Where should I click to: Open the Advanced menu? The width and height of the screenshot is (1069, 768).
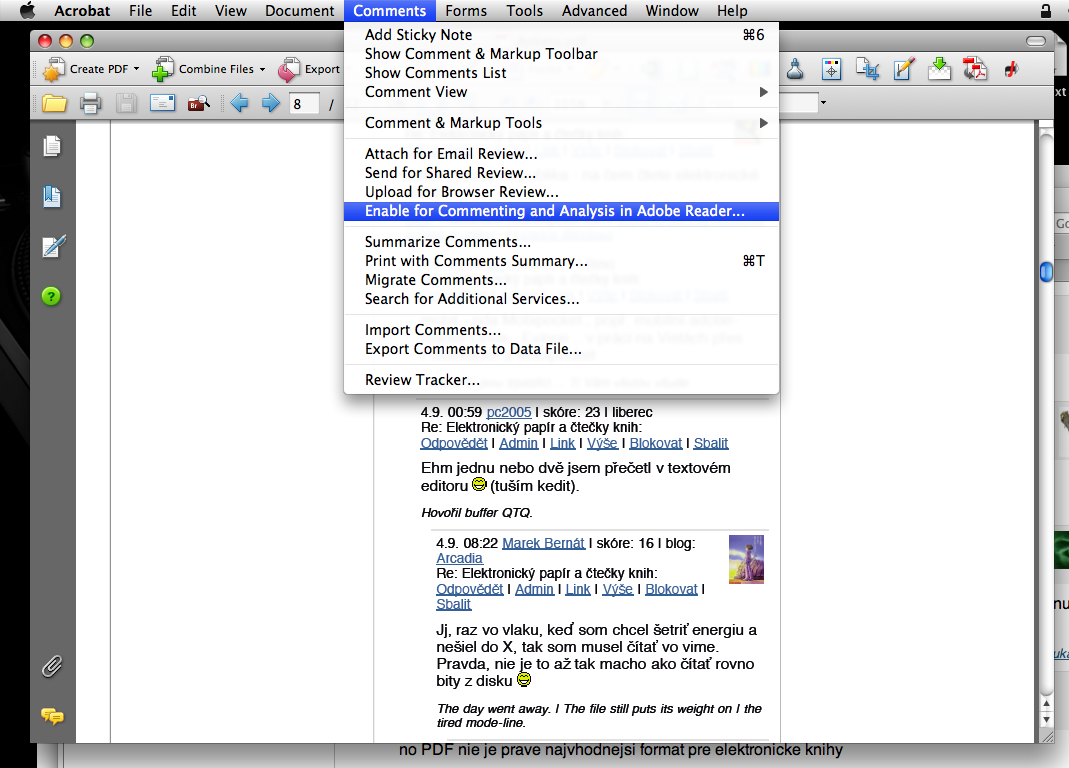tap(594, 10)
